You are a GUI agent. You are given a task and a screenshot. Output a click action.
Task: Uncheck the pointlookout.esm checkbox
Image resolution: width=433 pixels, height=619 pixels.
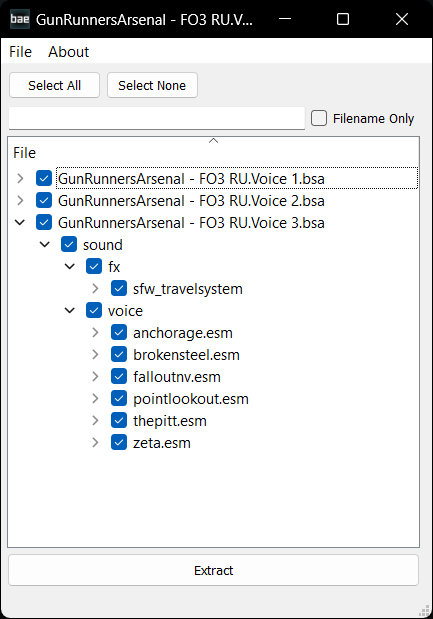(119, 398)
